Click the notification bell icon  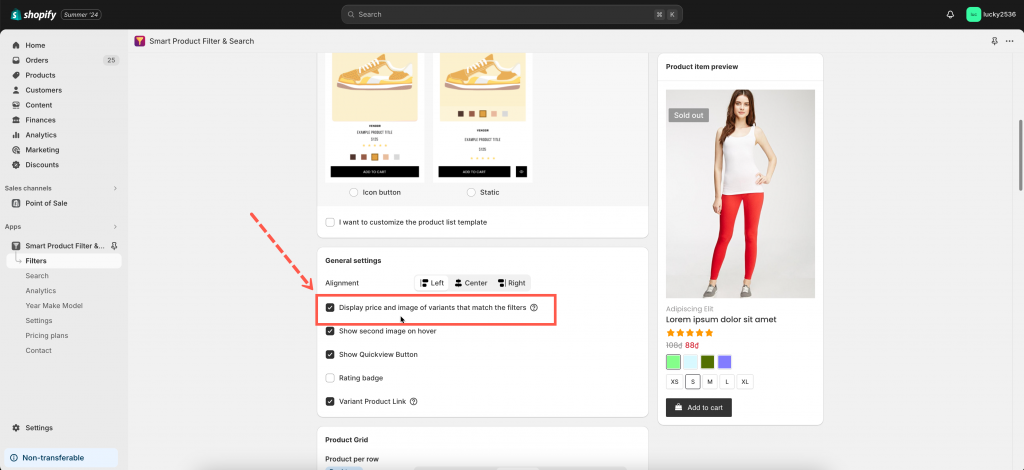click(950, 14)
